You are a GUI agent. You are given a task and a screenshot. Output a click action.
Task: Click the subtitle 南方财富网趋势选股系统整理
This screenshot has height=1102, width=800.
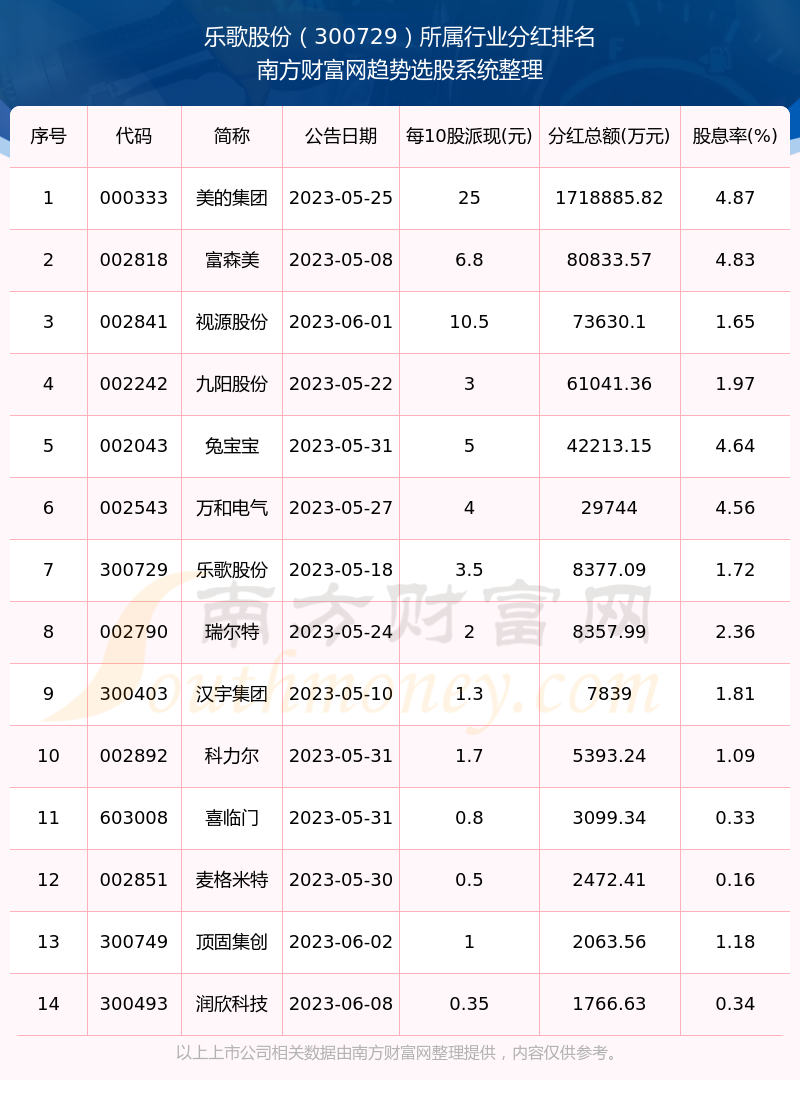(399, 70)
